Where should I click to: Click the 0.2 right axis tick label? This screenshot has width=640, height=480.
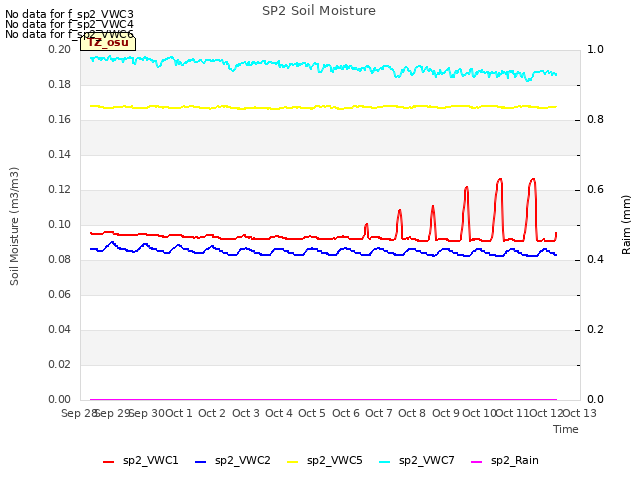pyautogui.click(x=595, y=329)
